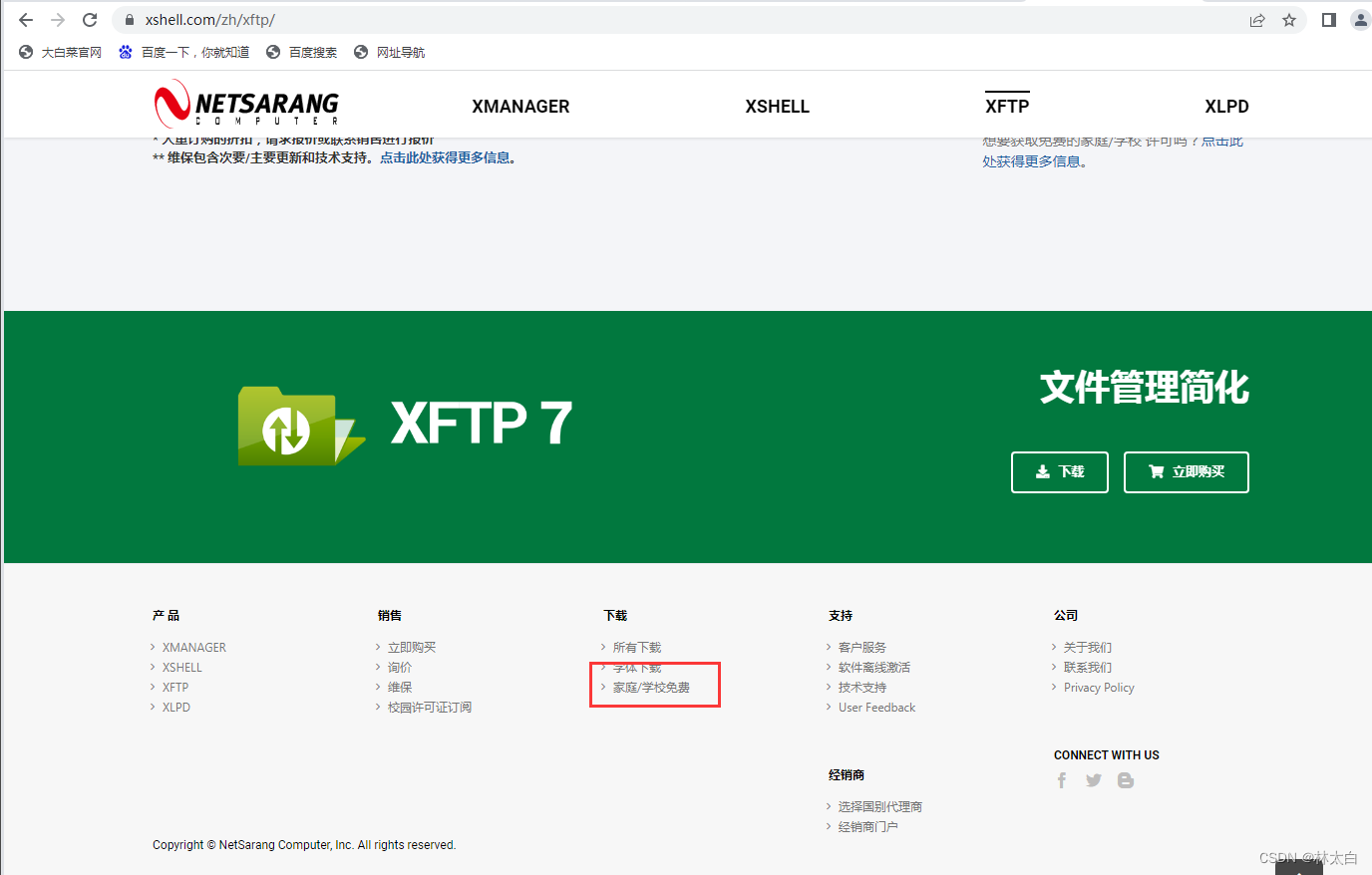The height and width of the screenshot is (875, 1372).
Task: Bookmark this page with the star icon
Action: click(1289, 20)
